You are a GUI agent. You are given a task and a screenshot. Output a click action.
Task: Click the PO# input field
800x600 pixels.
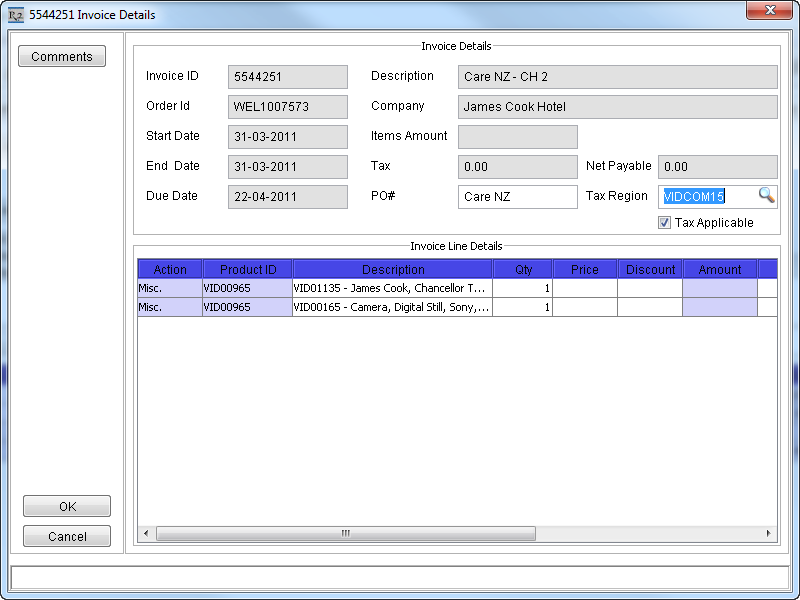coord(517,197)
